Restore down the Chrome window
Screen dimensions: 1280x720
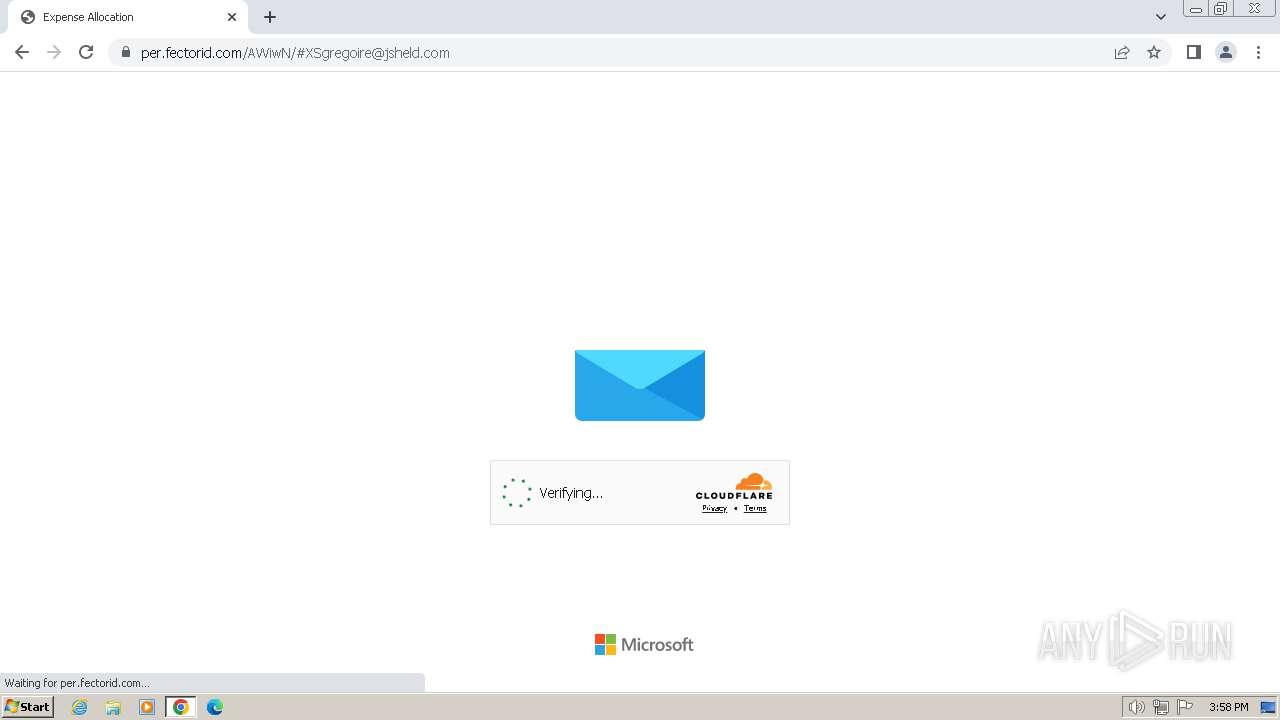coord(1221,9)
